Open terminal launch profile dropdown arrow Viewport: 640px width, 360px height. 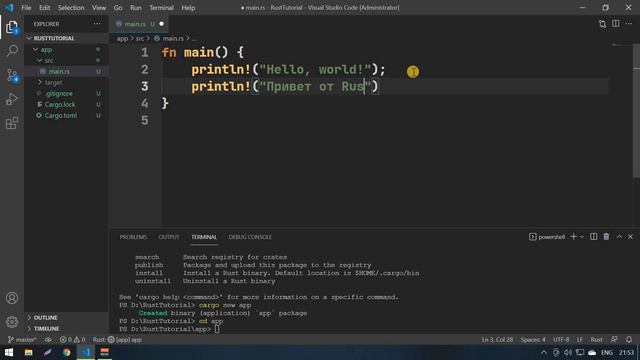click(x=582, y=237)
